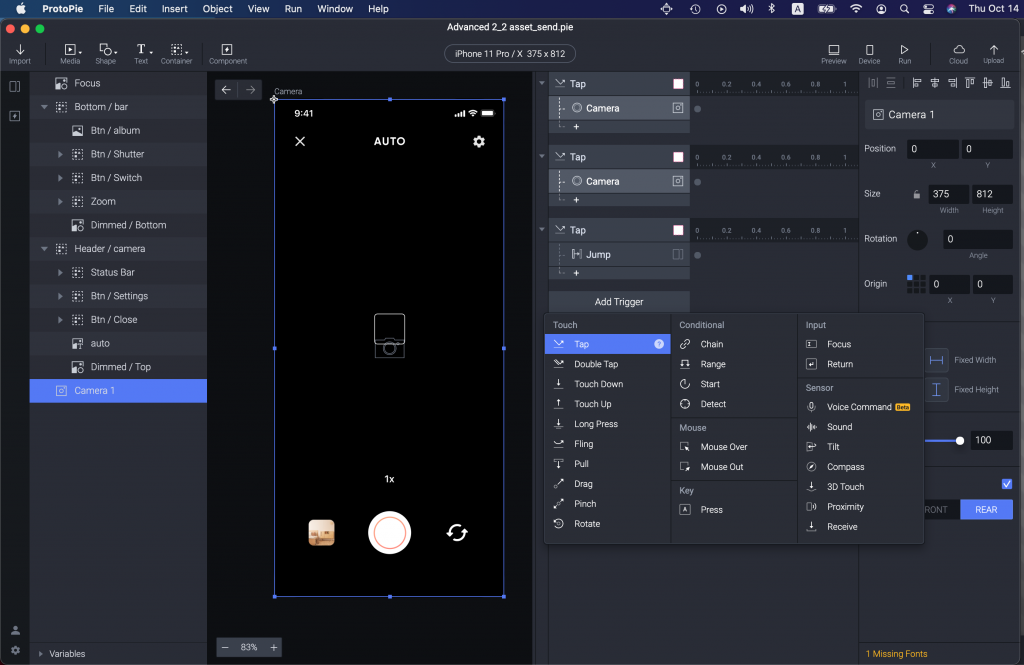Collapse the Bottom / bar layer group
1024x665 pixels.
coord(44,107)
